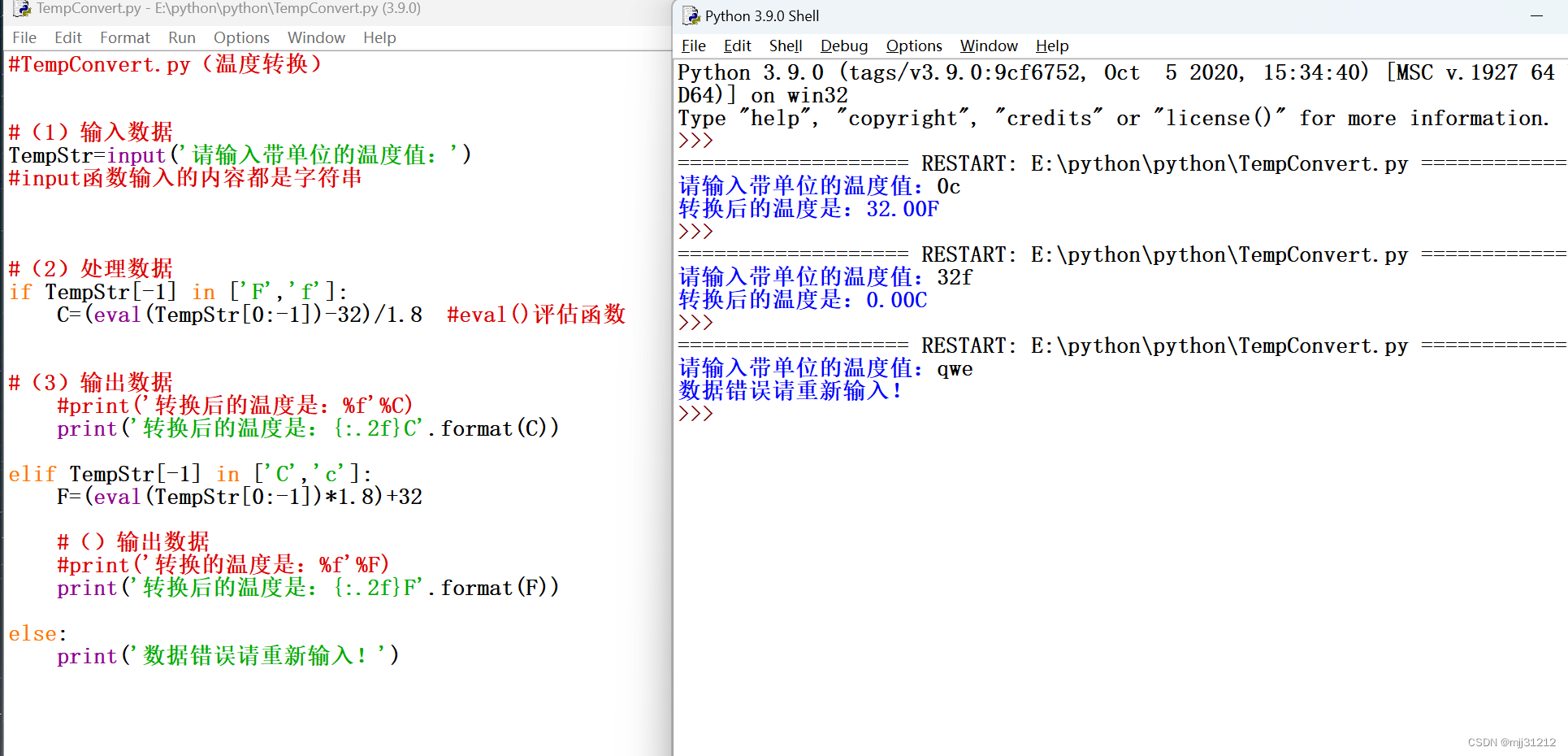This screenshot has height=756, width=1568.
Task: Click the Python 3.9.0 Shell title text
Action: 762,16
